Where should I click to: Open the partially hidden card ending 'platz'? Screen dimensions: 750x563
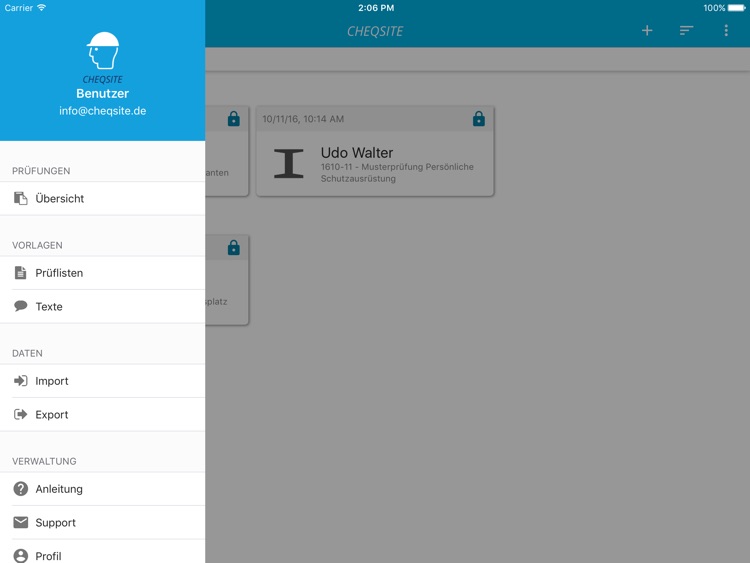click(x=227, y=280)
